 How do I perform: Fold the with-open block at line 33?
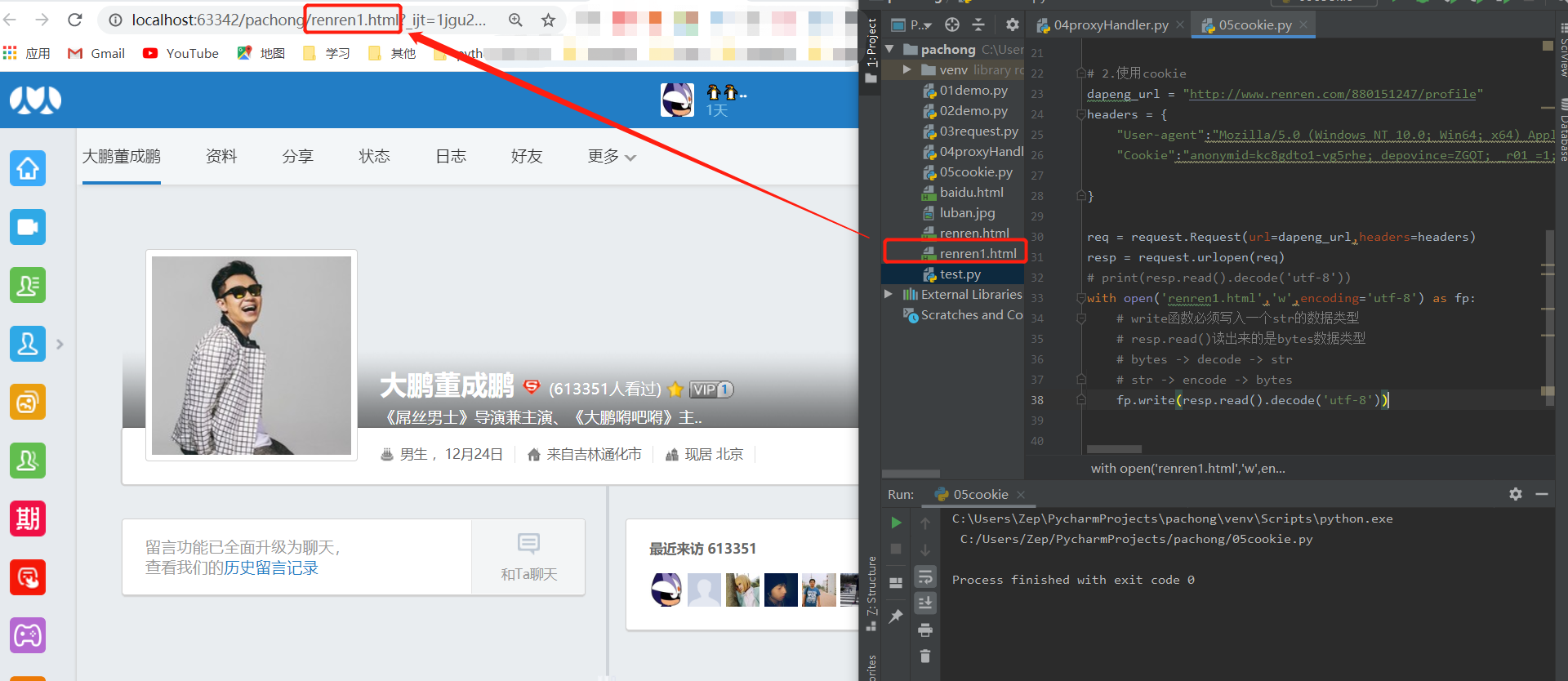point(1080,298)
